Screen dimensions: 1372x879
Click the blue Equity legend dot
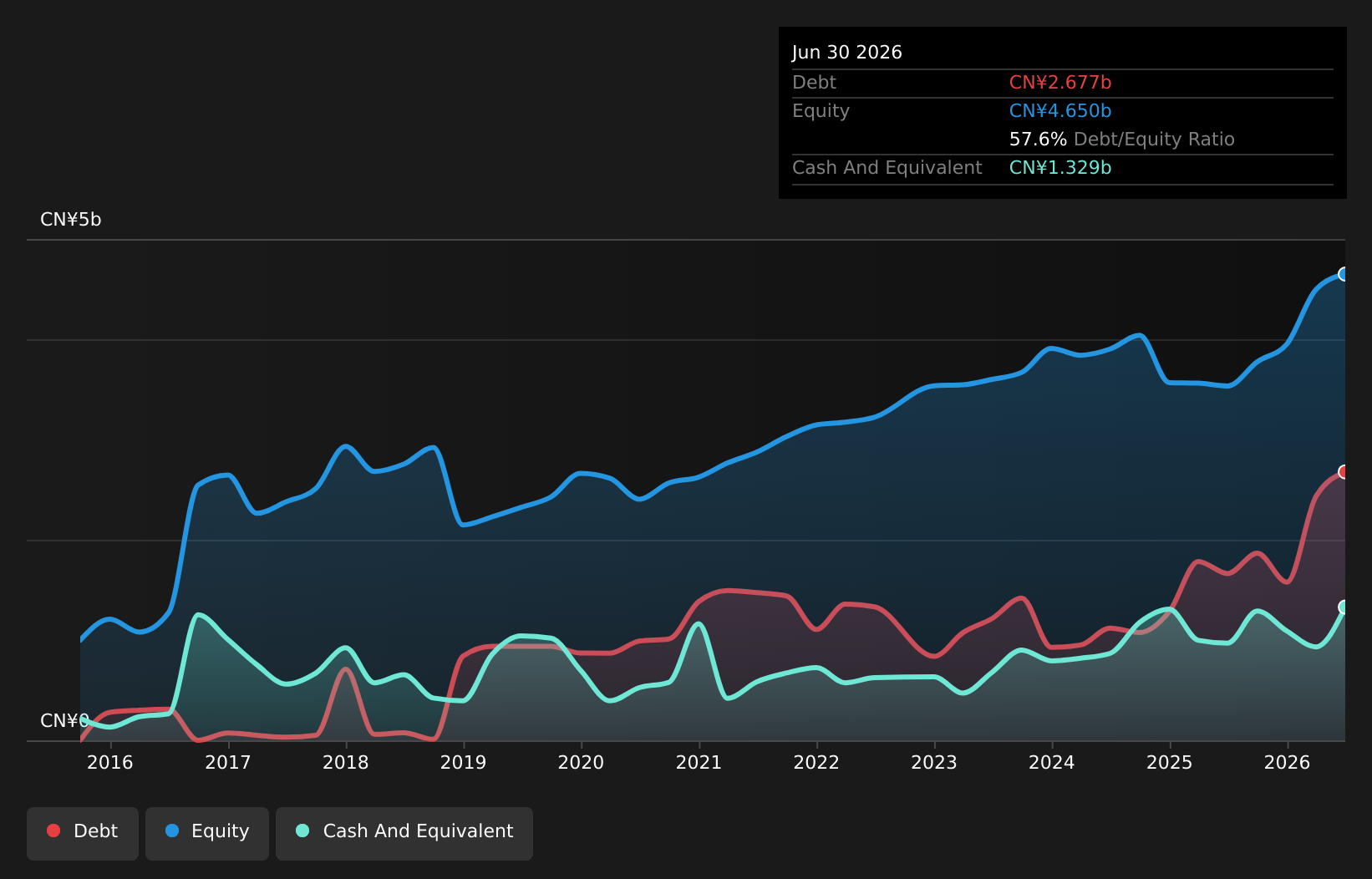[172, 831]
